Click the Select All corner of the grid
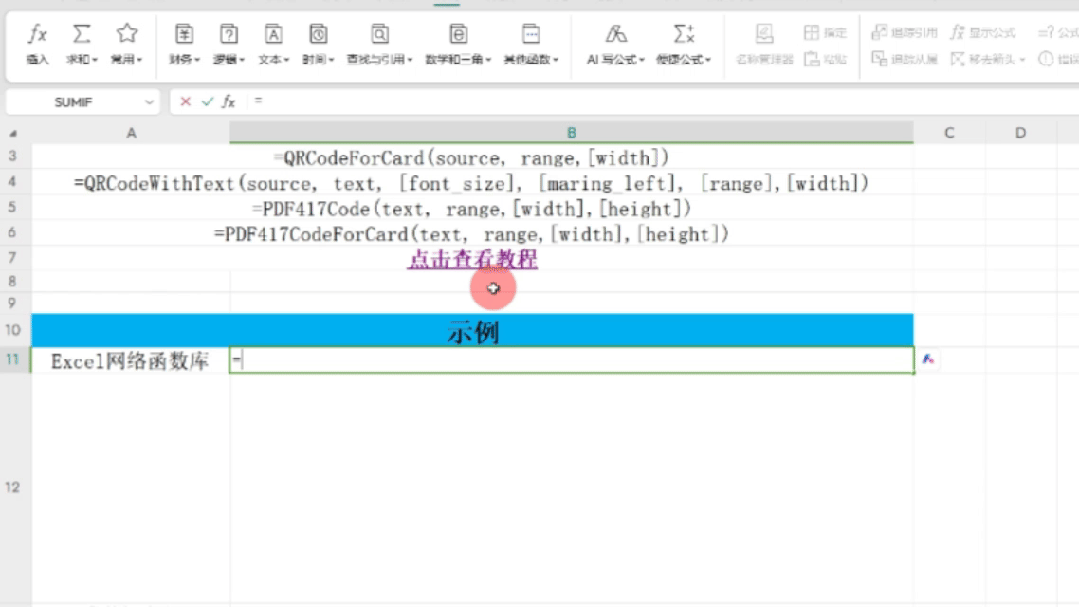Viewport: 1079px width, 607px height. click(x=12, y=133)
